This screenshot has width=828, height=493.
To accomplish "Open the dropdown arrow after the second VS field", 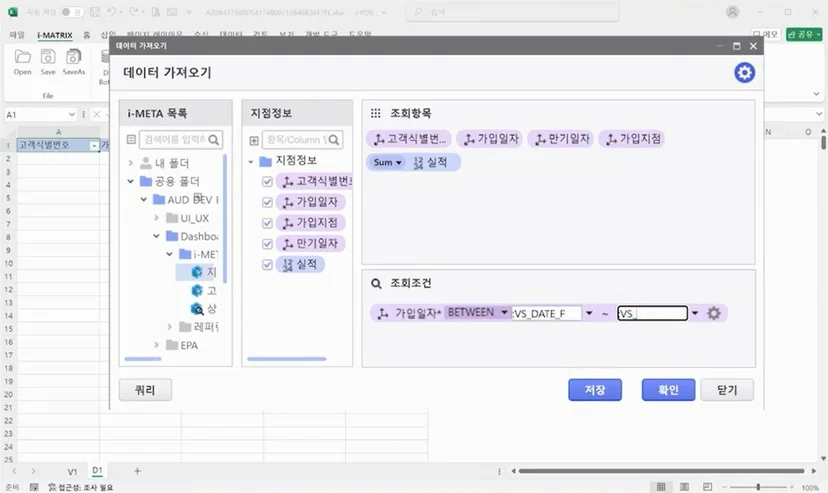I will click(695, 313).
